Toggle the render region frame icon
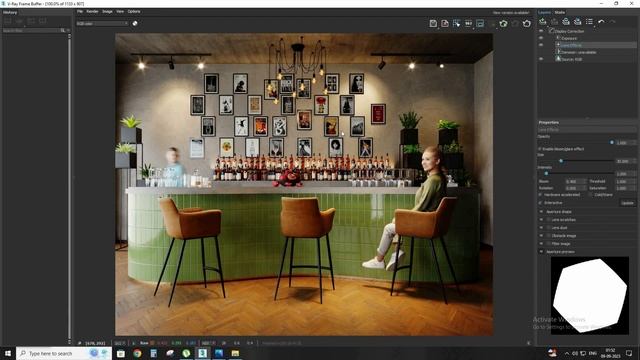This screenshot has width=640, height=360. [480, 24]
